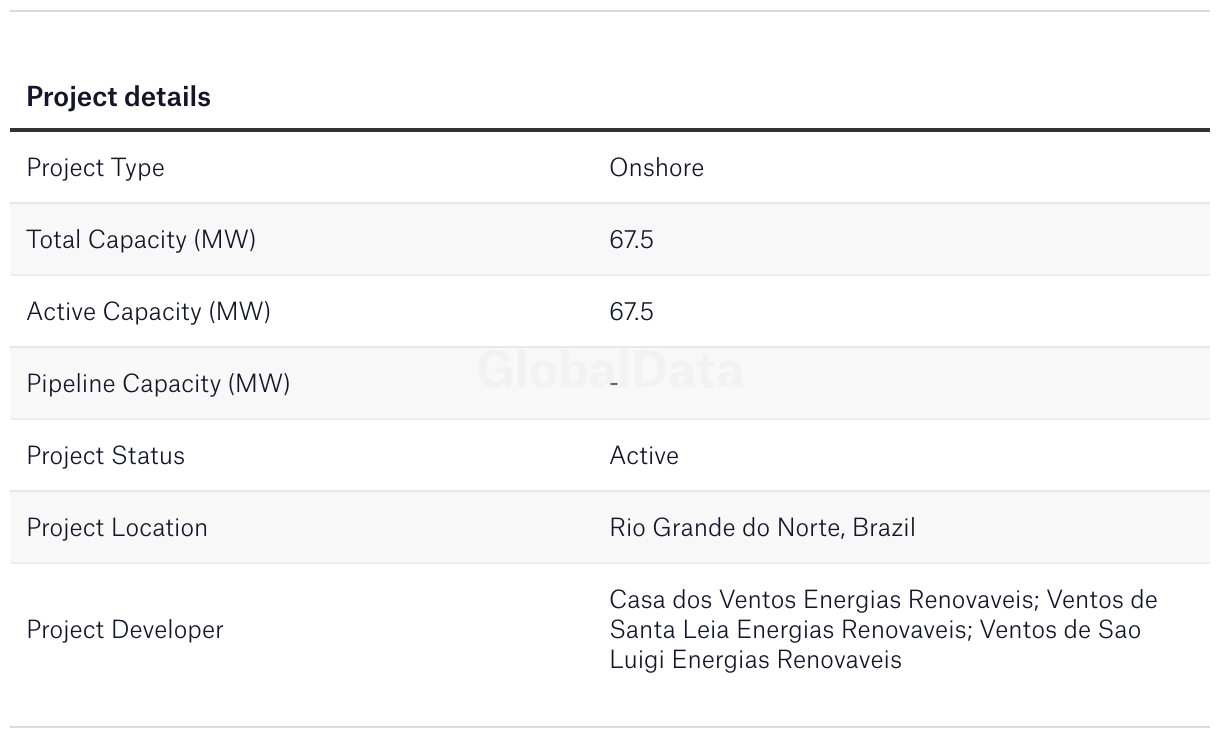This screenshot has width=1220, height=738.
Task: Click the GlobalData watermark
Action: click(610, 370)
